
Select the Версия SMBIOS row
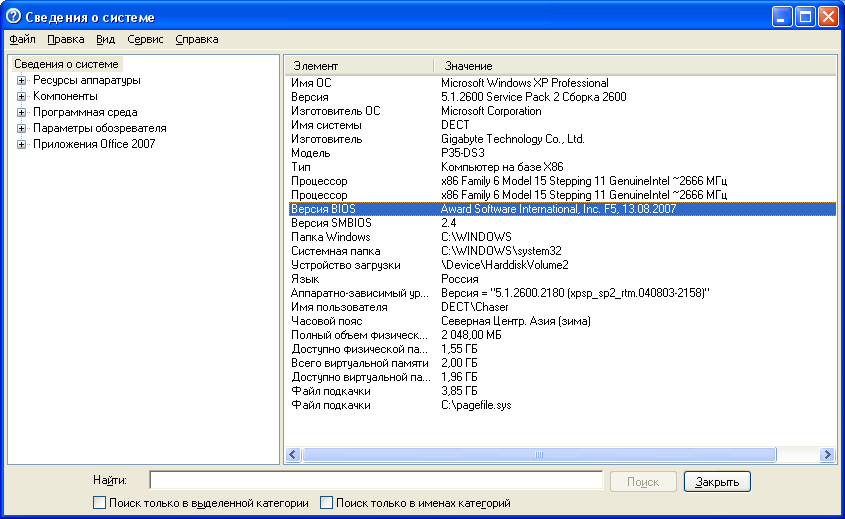[x=331, y=223]
